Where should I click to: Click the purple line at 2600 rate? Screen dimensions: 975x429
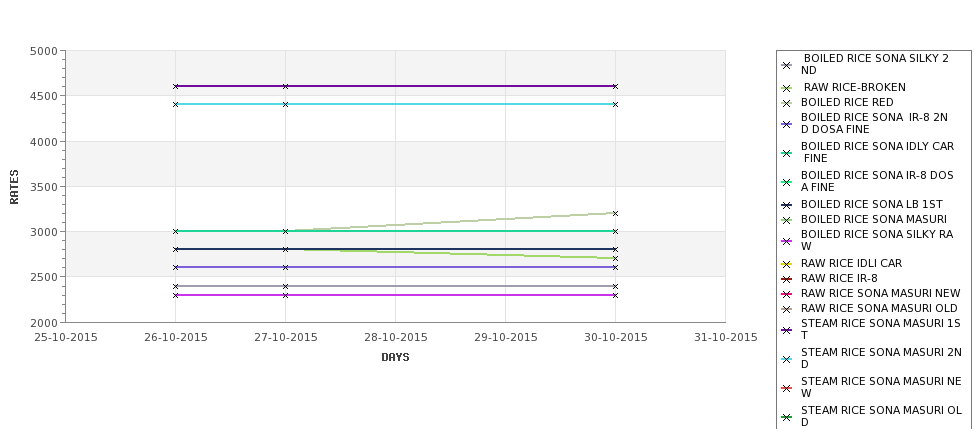395,267
